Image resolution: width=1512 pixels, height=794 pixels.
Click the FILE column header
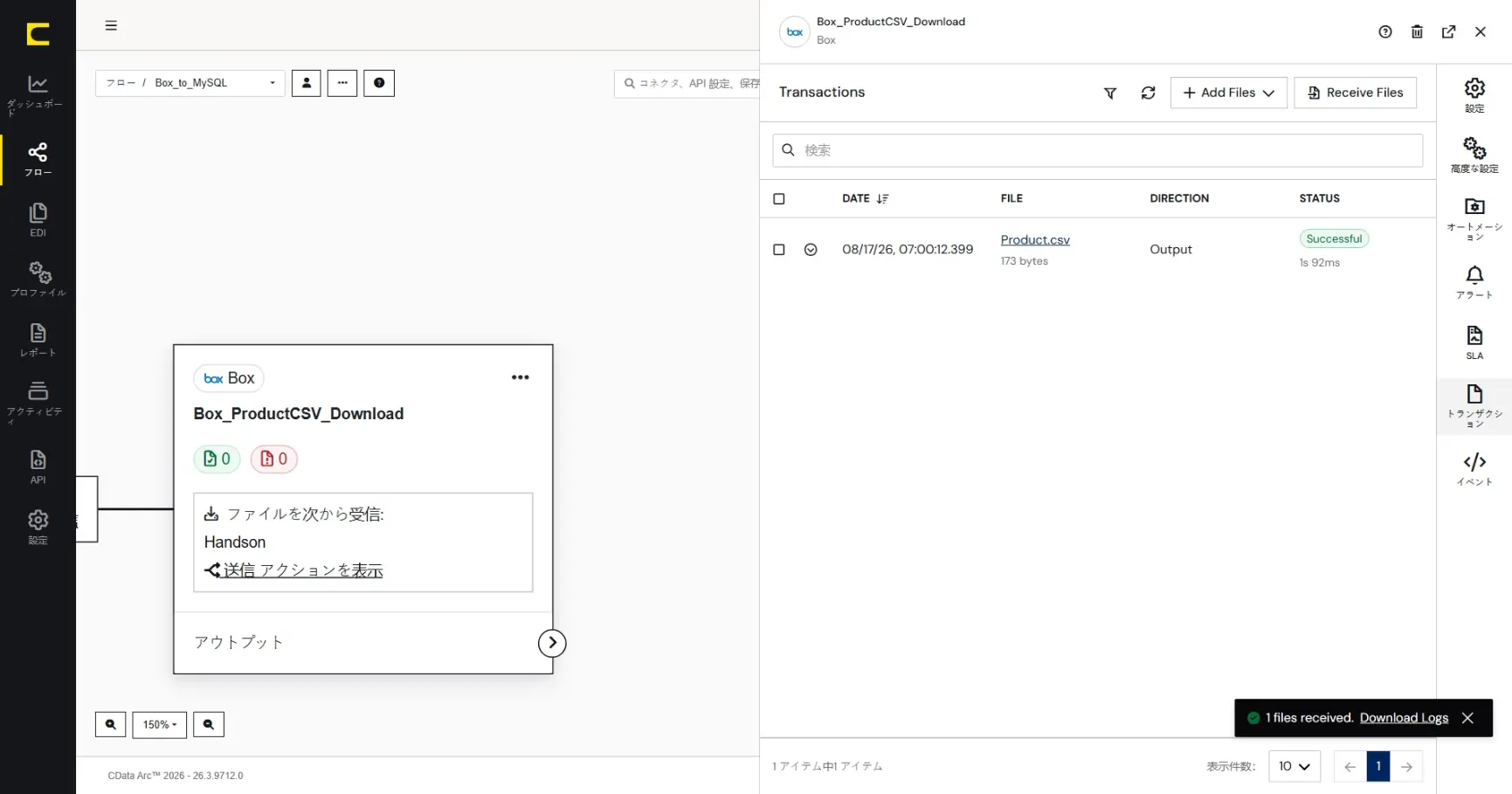[x=1011, y=198]
